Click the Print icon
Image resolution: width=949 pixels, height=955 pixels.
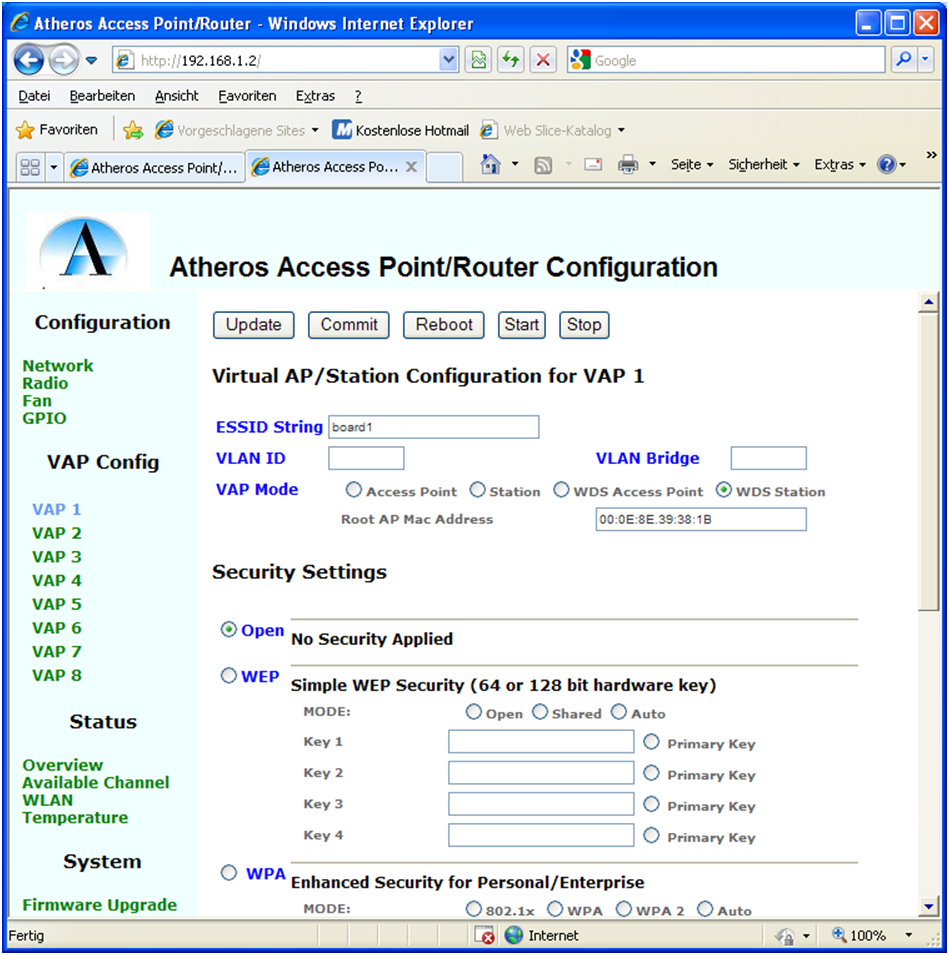[x=628, y=164]
